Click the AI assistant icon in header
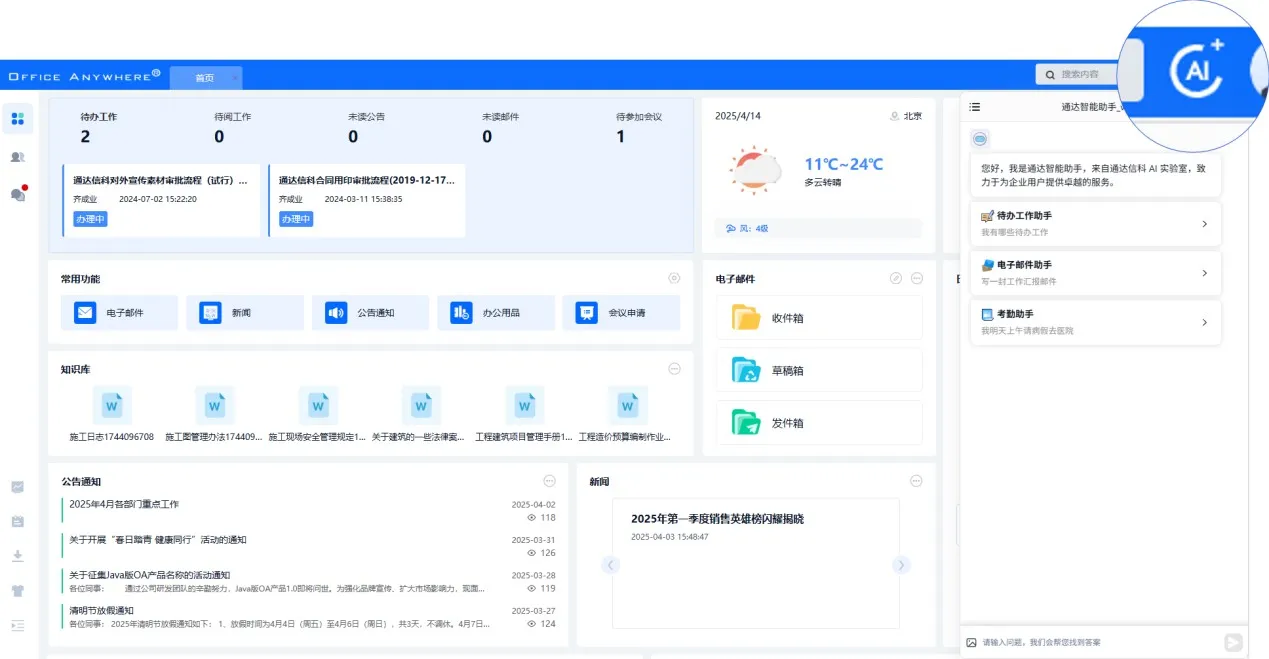Screen dimensions: 1269x659 pos(1196,71)
